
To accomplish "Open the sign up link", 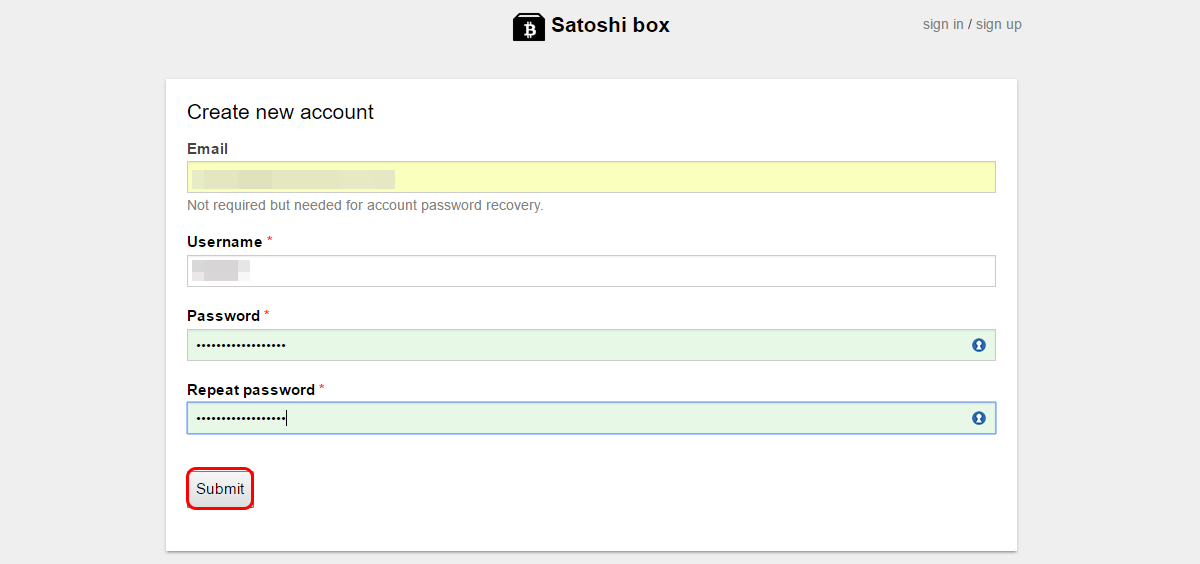I will (x=999, y=24).
